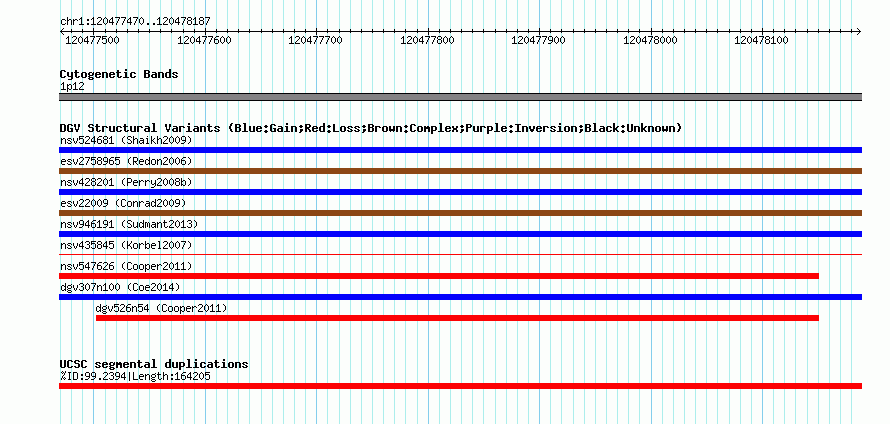Open the dgv307n100 (Coe2014) variant label
This screenshot has height=424, width=890.
click(x=120, y=287)
